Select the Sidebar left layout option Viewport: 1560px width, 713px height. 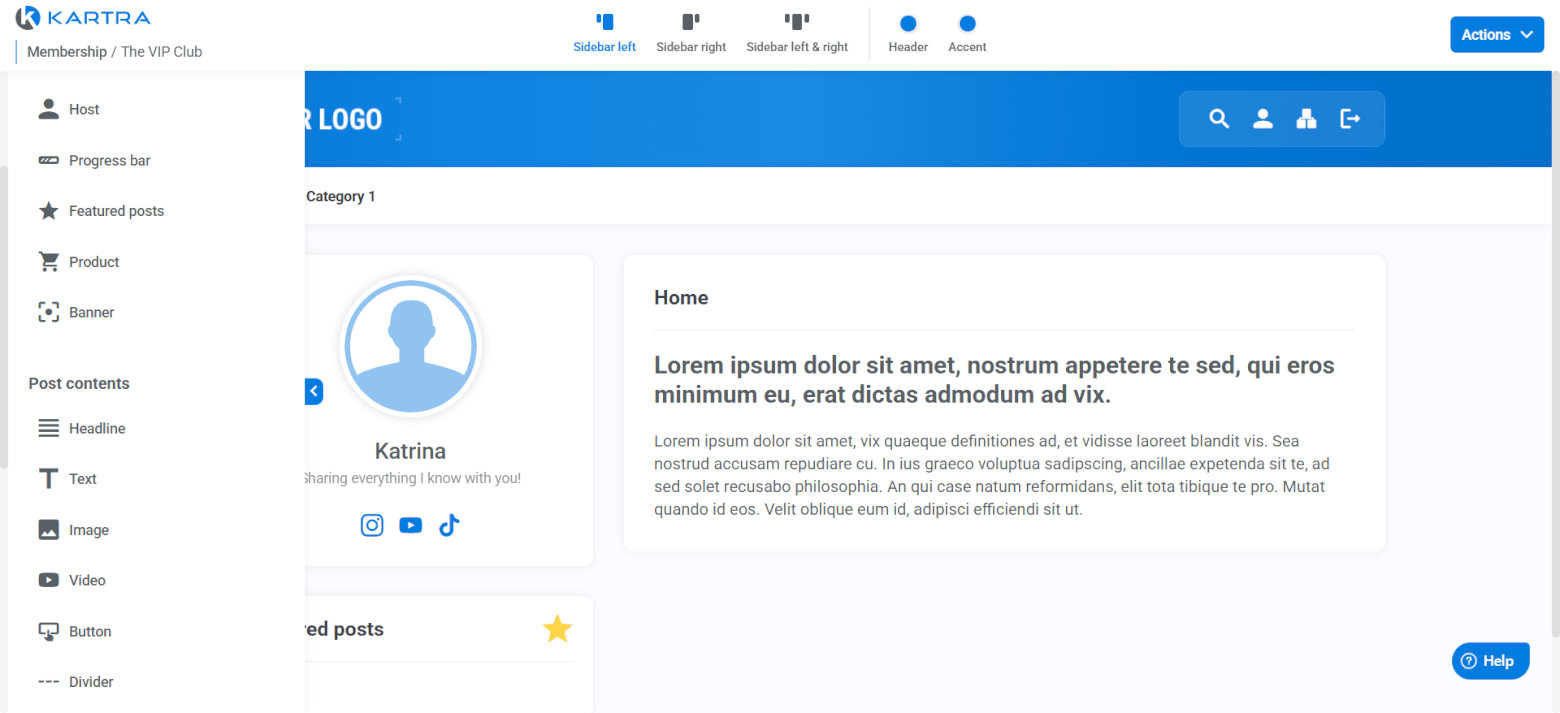[604, 33]
